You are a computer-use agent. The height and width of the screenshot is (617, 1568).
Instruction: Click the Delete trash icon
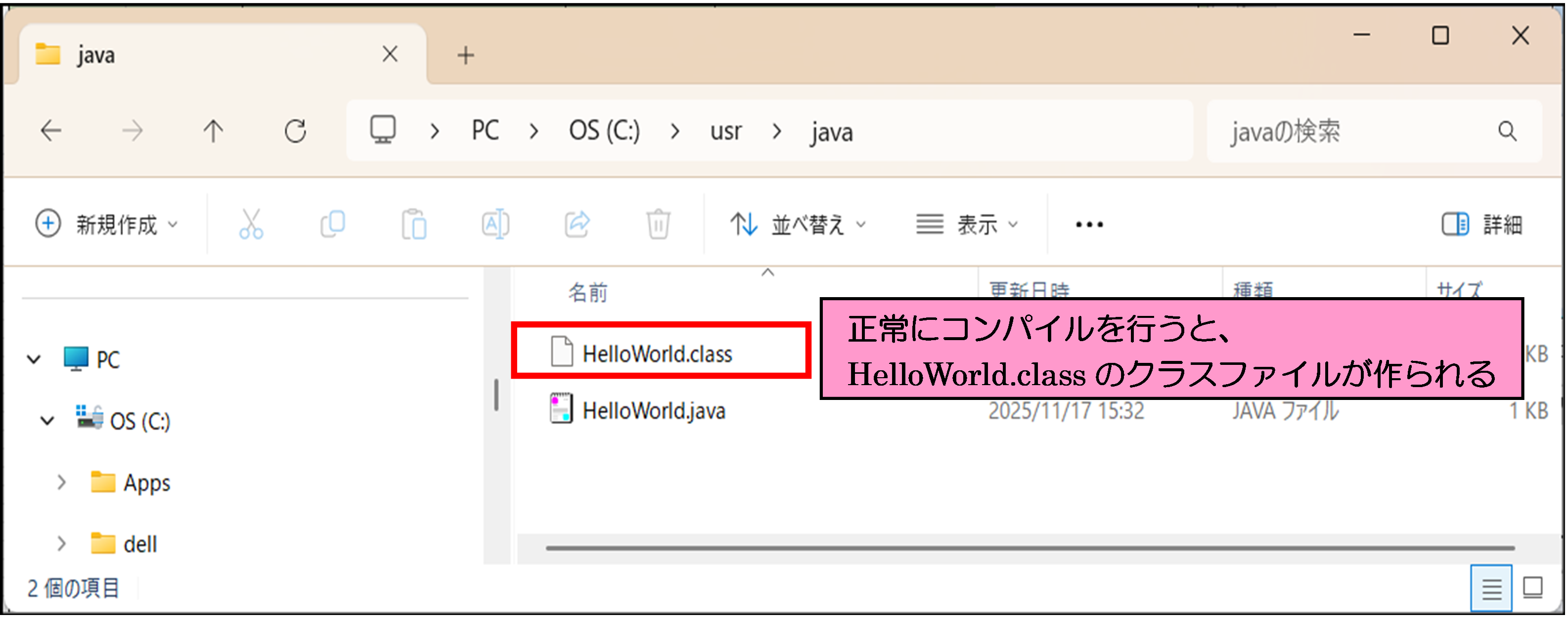[658, 224]
